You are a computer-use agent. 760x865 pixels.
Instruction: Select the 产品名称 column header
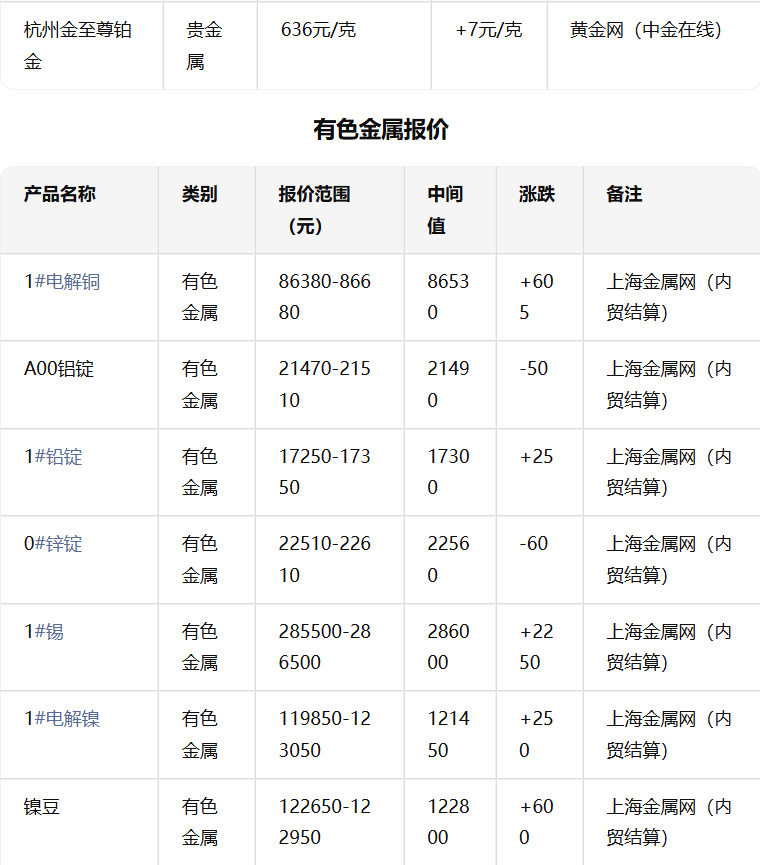coord(60,194)
